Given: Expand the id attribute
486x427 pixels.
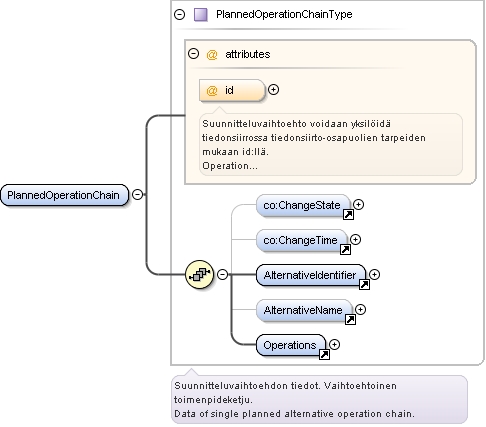Looking at the screenshot, I should pos(273,90).
